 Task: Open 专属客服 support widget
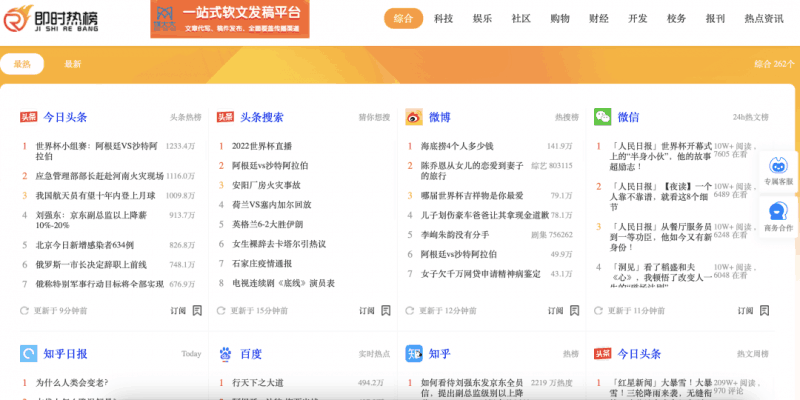click(x=779, y=171)
